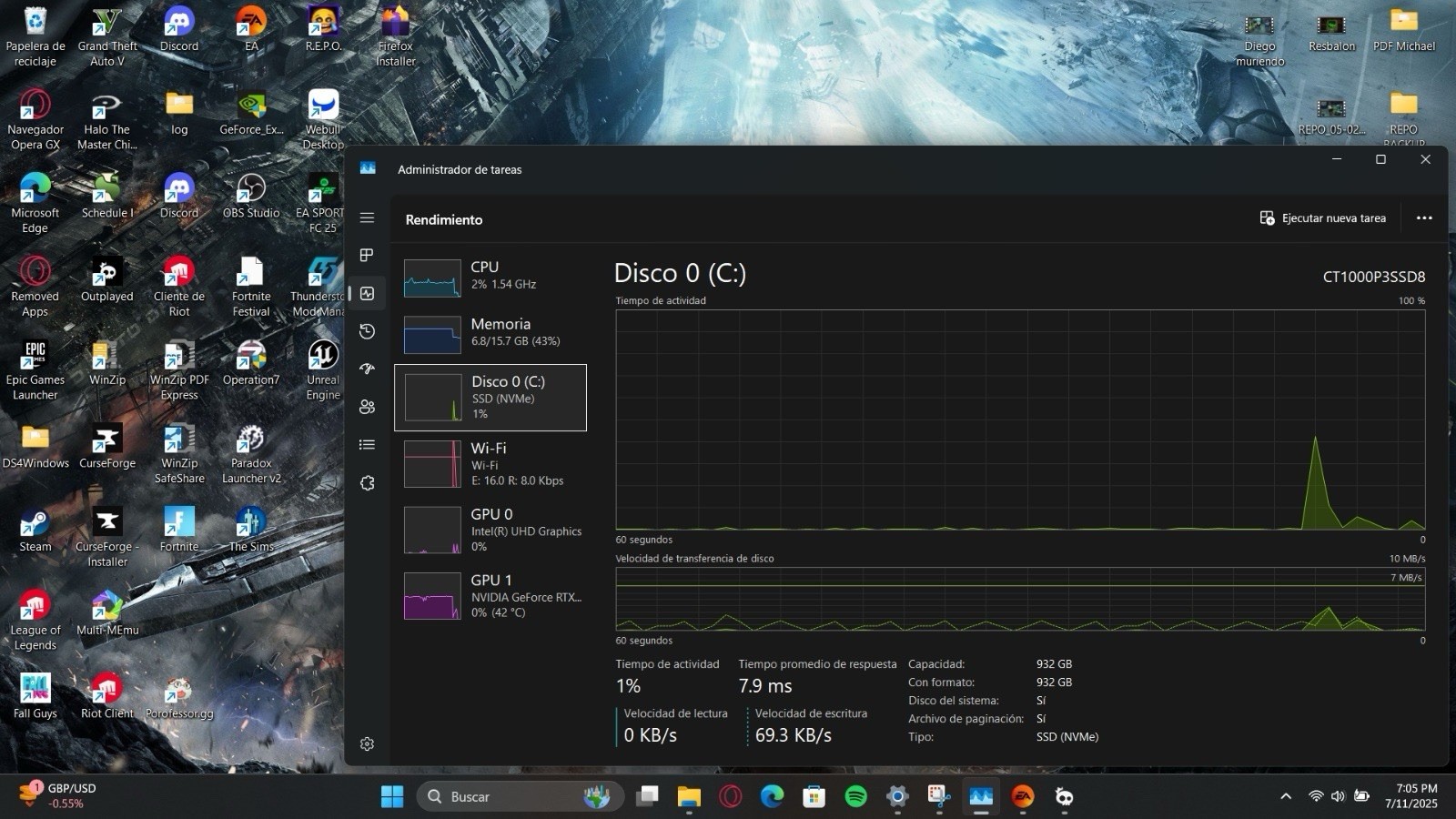Select Grand Theft Auto V desktop shortcut
This screenshot has height=819, width=1456.
point(107,36)
